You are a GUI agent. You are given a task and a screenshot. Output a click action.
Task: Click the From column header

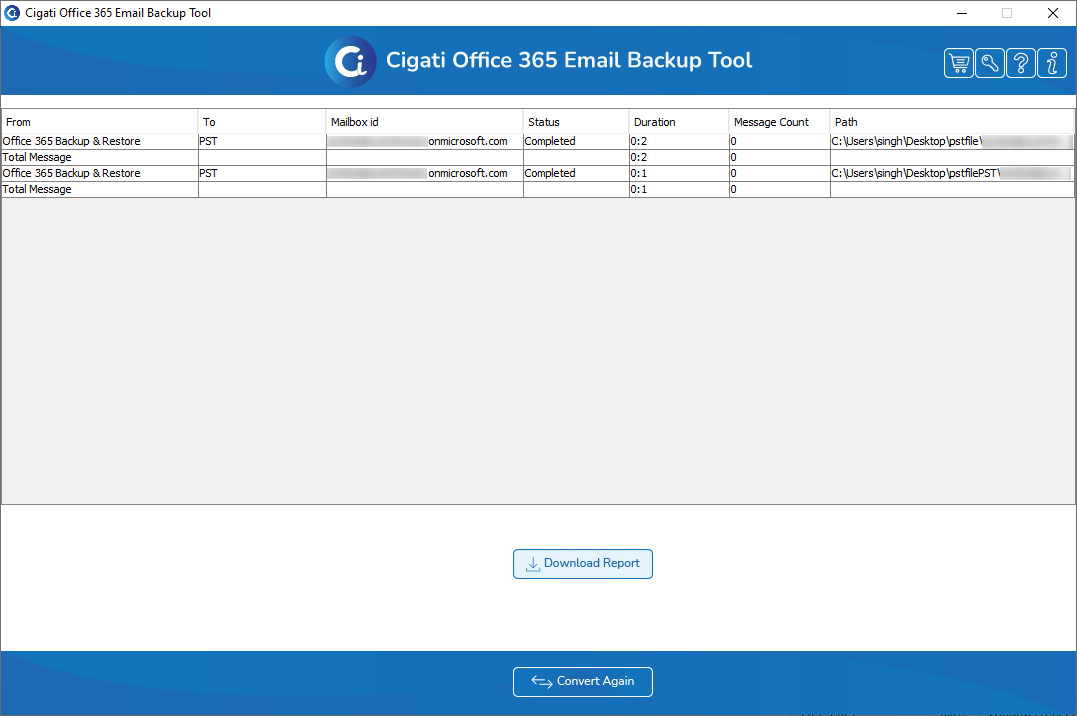pos(100,122)
